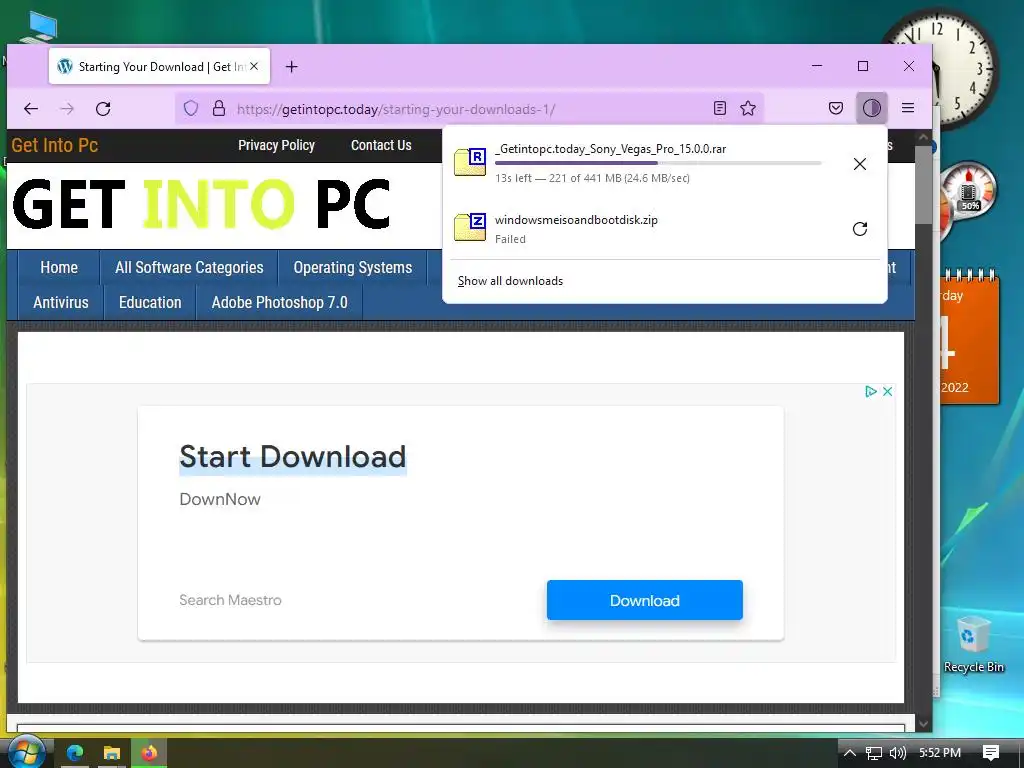Open the tracking protection shield icon

pyautogui.click(x=191, y=108)
